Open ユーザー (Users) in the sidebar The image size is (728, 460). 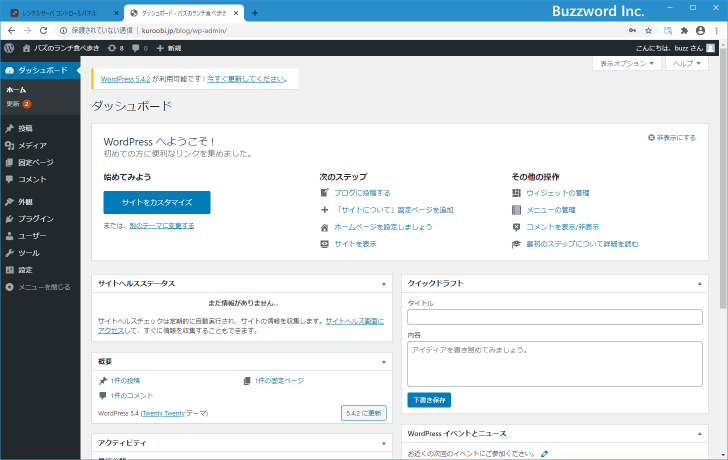[x=32, y=236]
